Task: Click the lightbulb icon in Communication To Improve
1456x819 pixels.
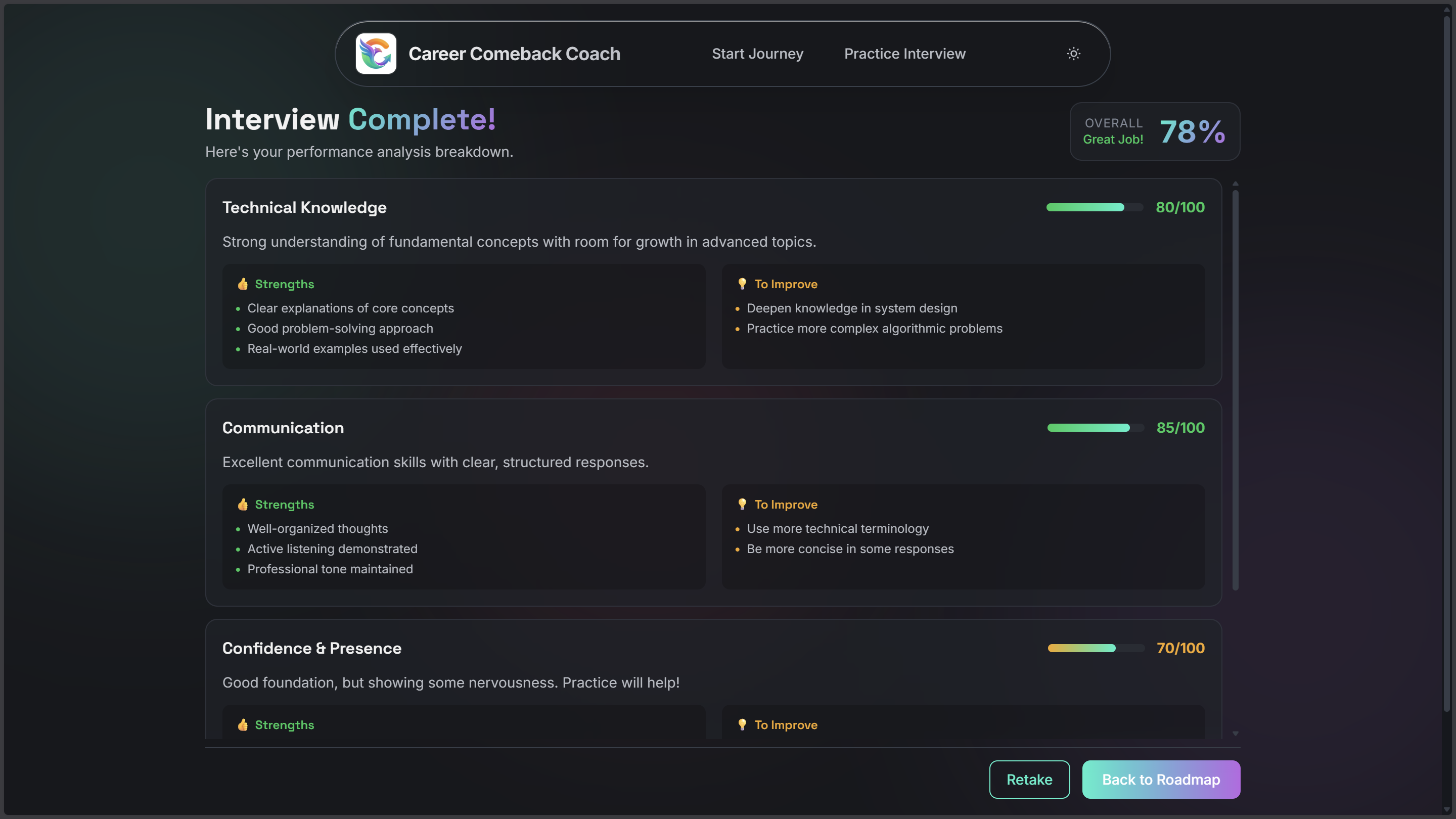Action: click(x=742, y=504)
